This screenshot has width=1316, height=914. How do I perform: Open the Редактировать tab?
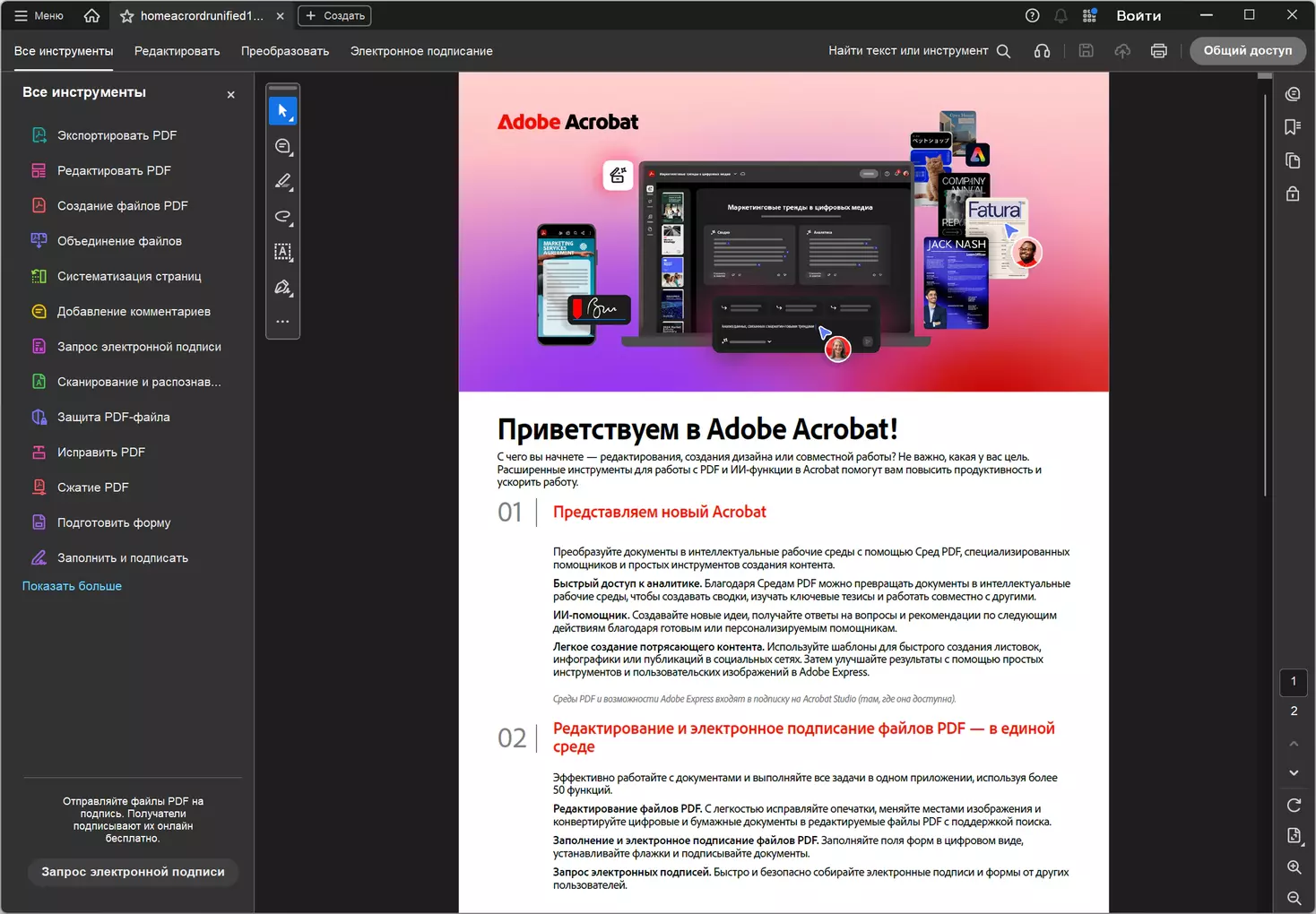tap(177, 51)
